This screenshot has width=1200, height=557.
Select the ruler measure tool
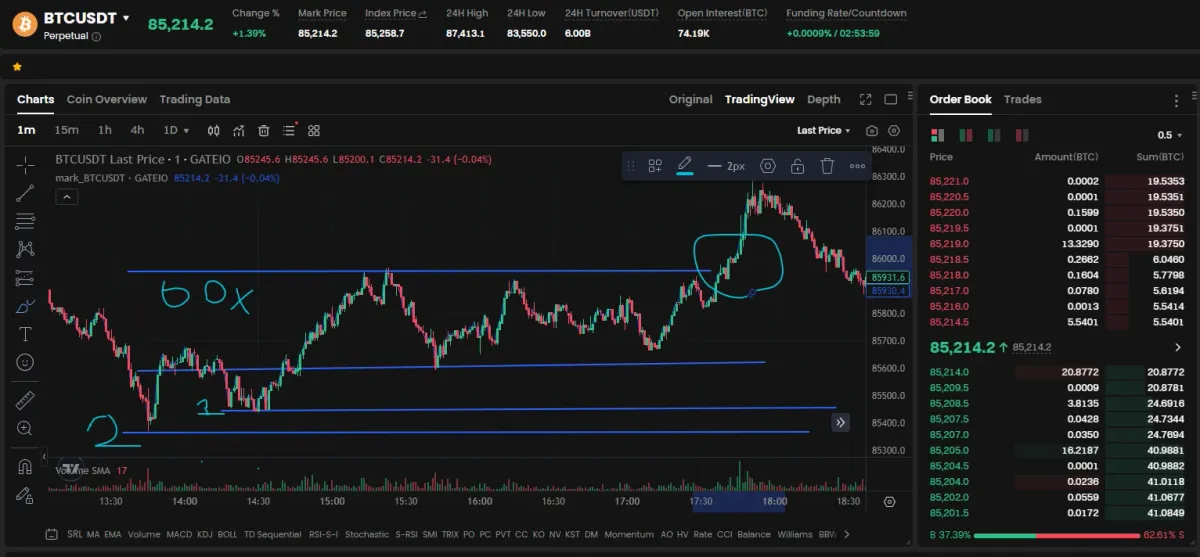click(x=25, y=401)
